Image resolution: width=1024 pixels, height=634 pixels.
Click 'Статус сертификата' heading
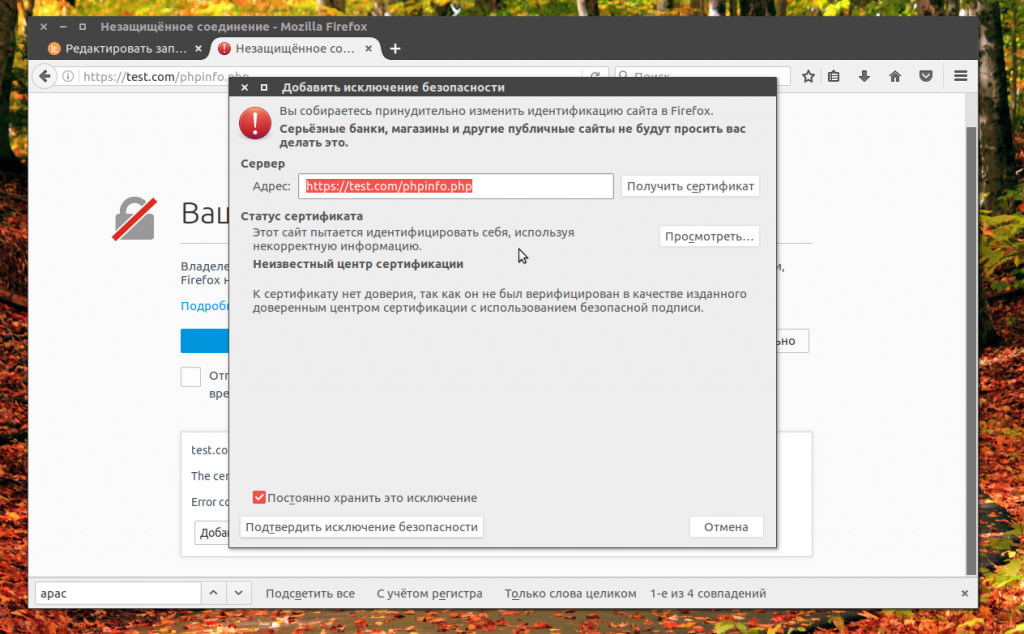click(x=302, y=216)
